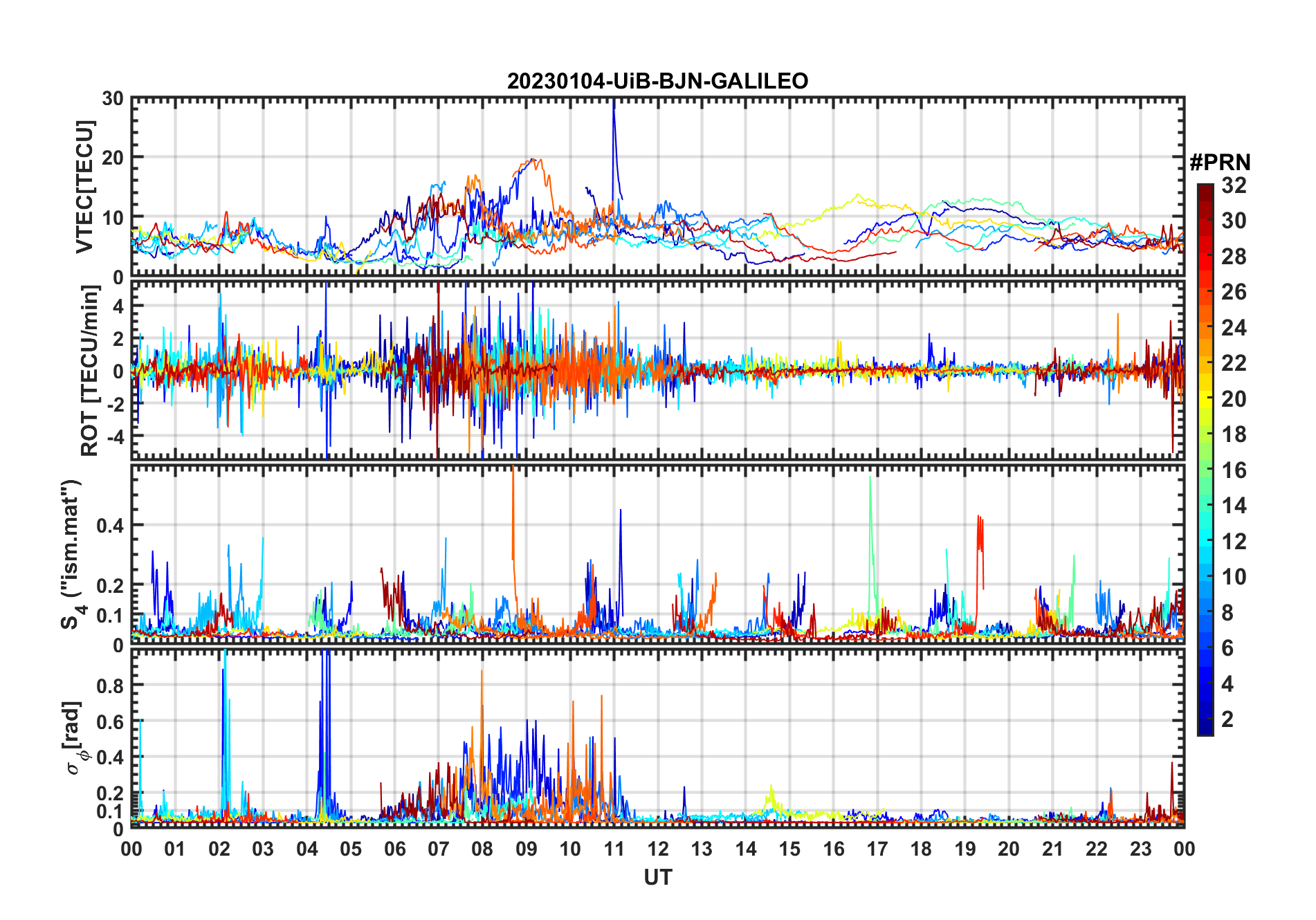Image resolution: width=1316 pixels, height=920 pixels.
Task: Click sigma phi tick label 0.6
Action: [x=110, y=721]
